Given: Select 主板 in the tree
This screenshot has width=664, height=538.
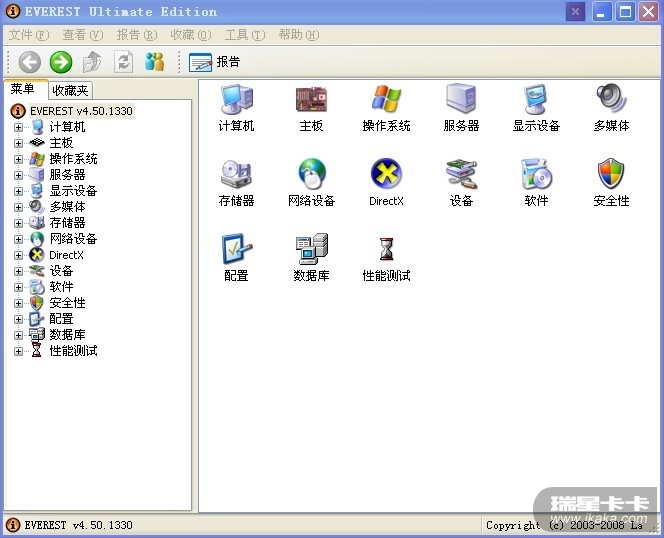Looking at the screenshot, I should pos(61,143).
